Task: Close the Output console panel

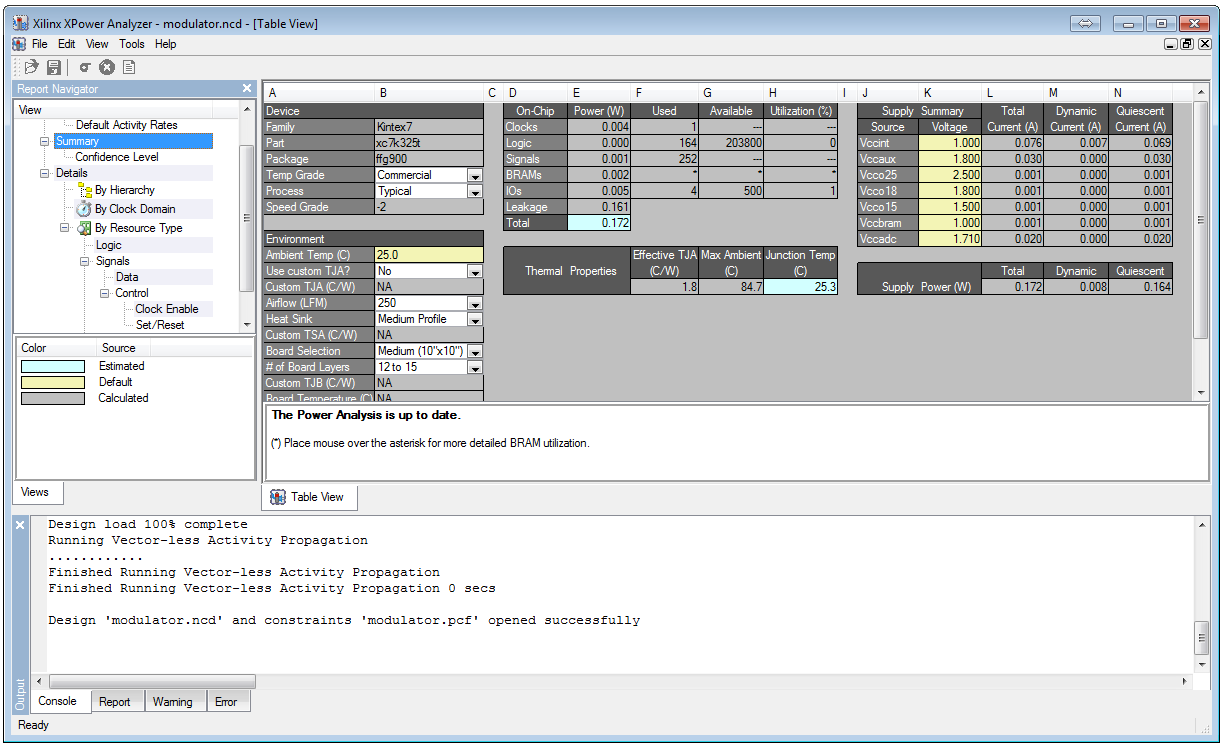Action: click(20, 525)
